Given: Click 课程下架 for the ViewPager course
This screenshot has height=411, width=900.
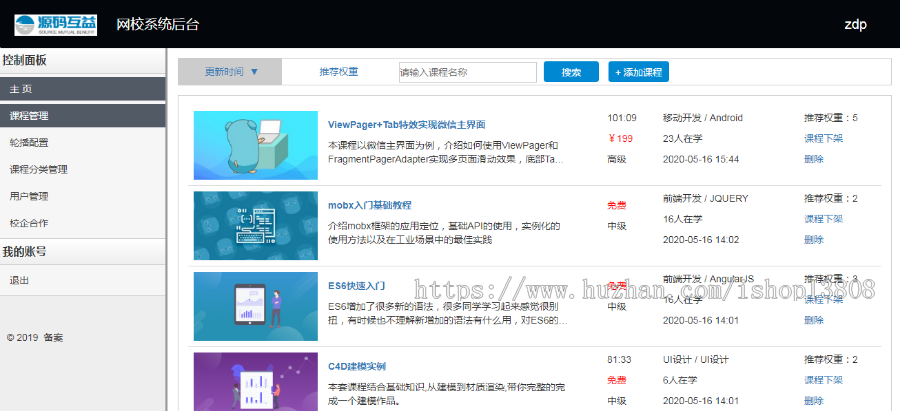Looking at the screenshot, I should 823,138.
